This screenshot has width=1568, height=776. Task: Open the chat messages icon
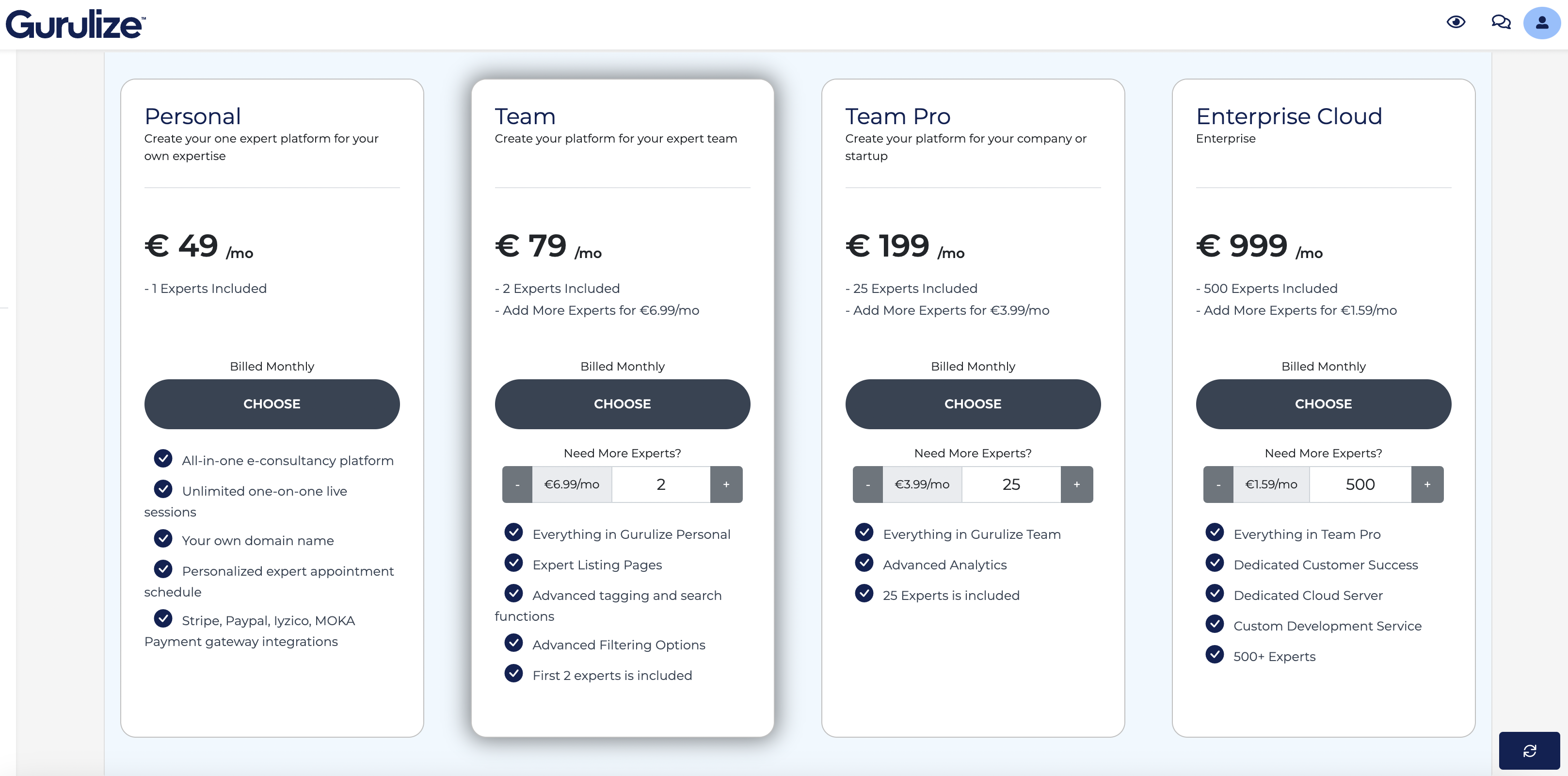[x=1501, y=22]
